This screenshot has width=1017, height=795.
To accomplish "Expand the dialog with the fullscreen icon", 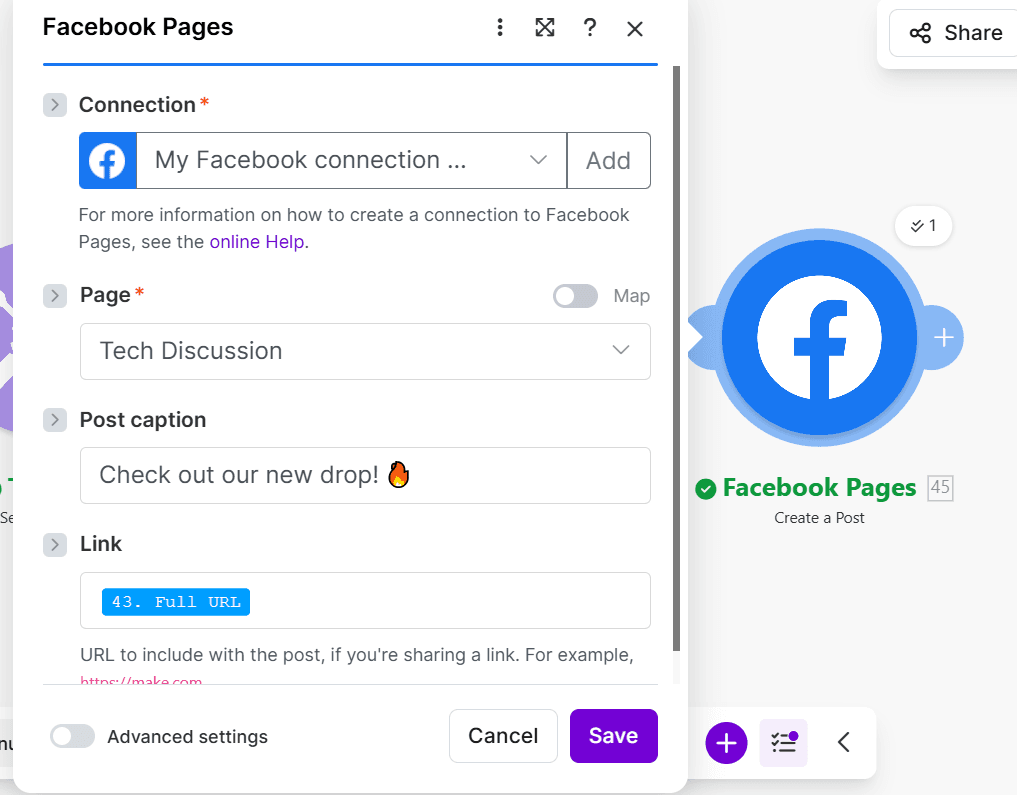I will (545, 28).
